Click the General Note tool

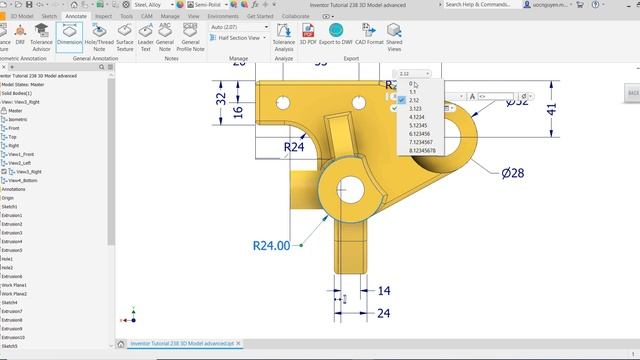[x=165, y=37]
